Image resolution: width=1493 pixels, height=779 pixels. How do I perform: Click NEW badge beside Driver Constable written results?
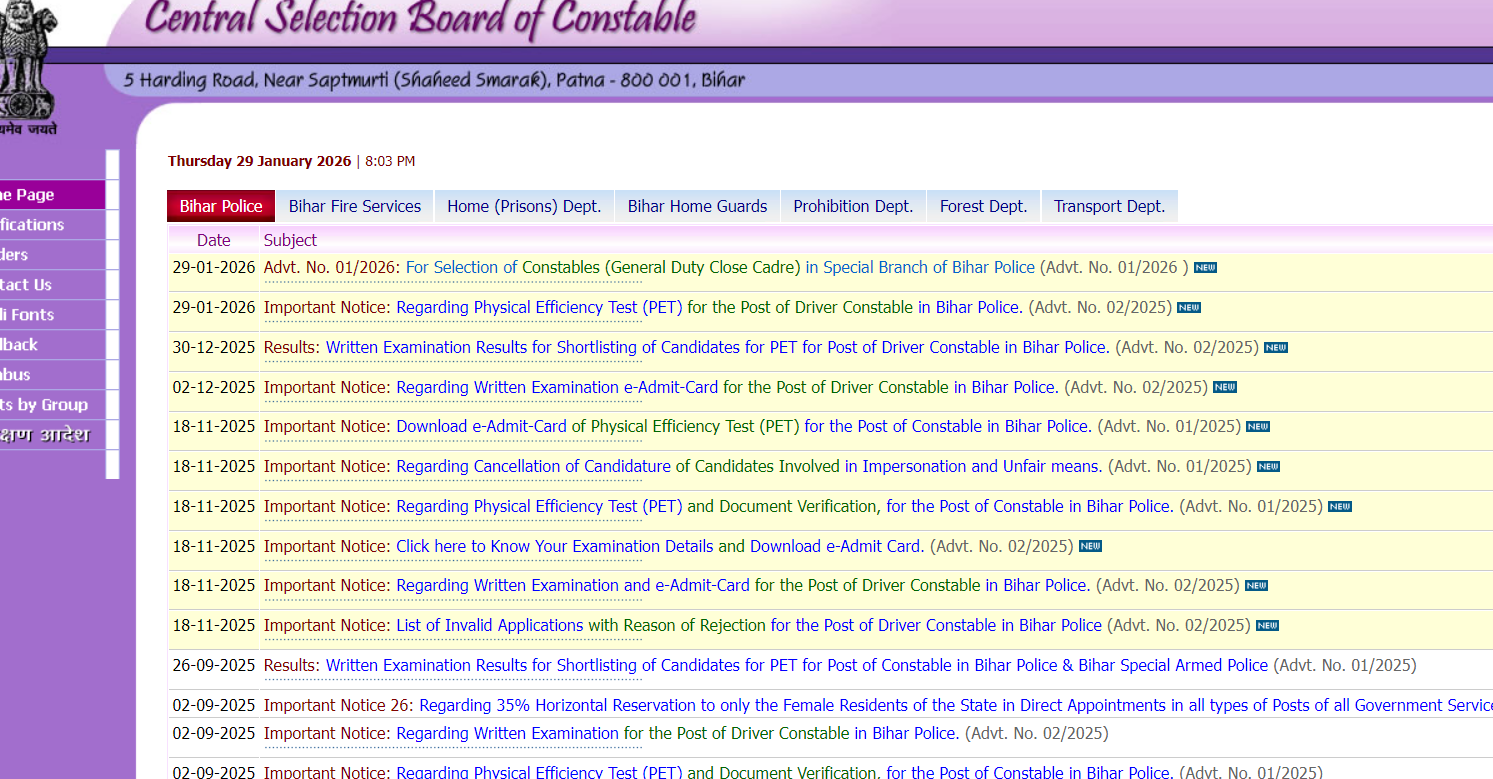tap(1275, 348)
